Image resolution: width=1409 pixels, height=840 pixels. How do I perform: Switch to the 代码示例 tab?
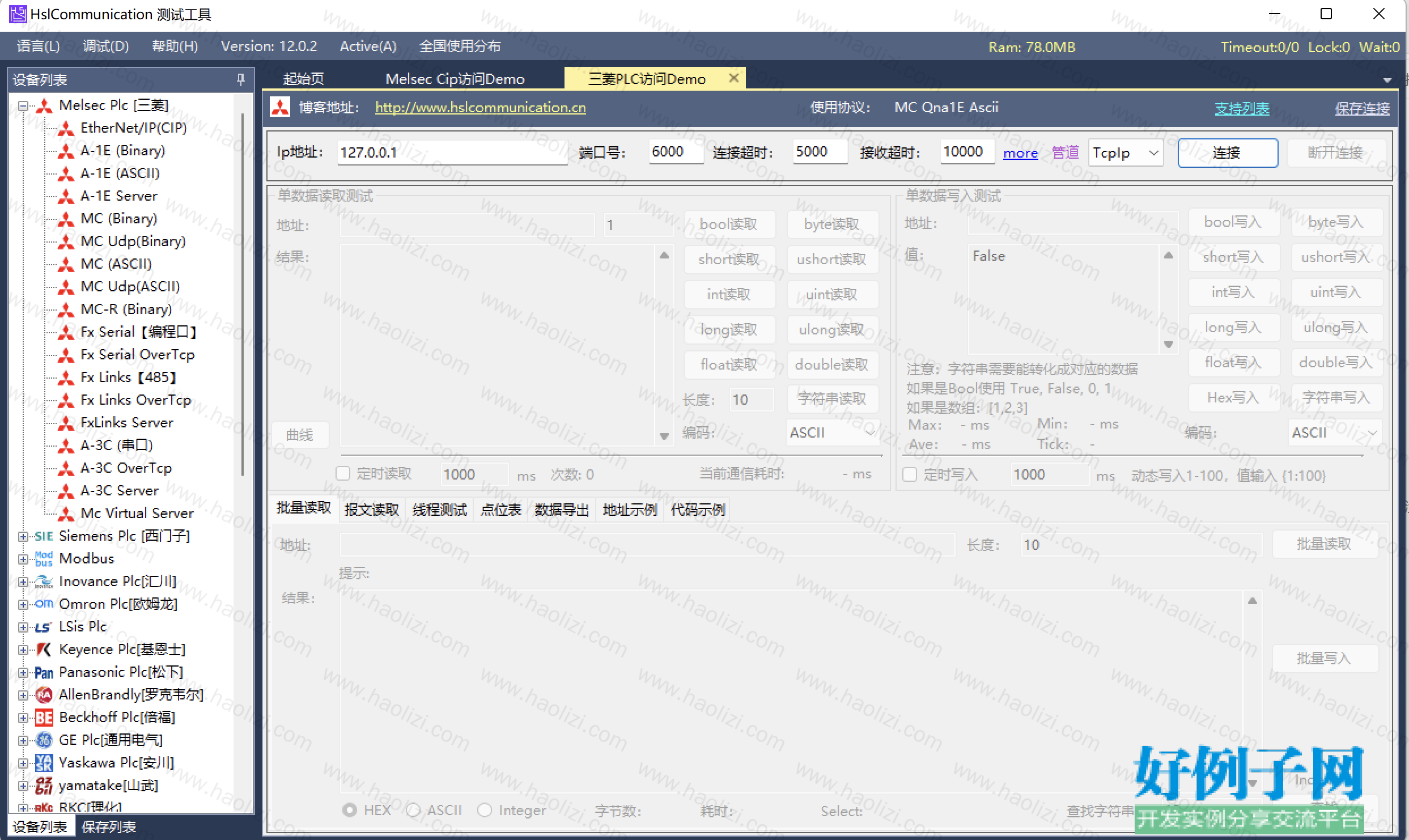(x=698, y=510)
